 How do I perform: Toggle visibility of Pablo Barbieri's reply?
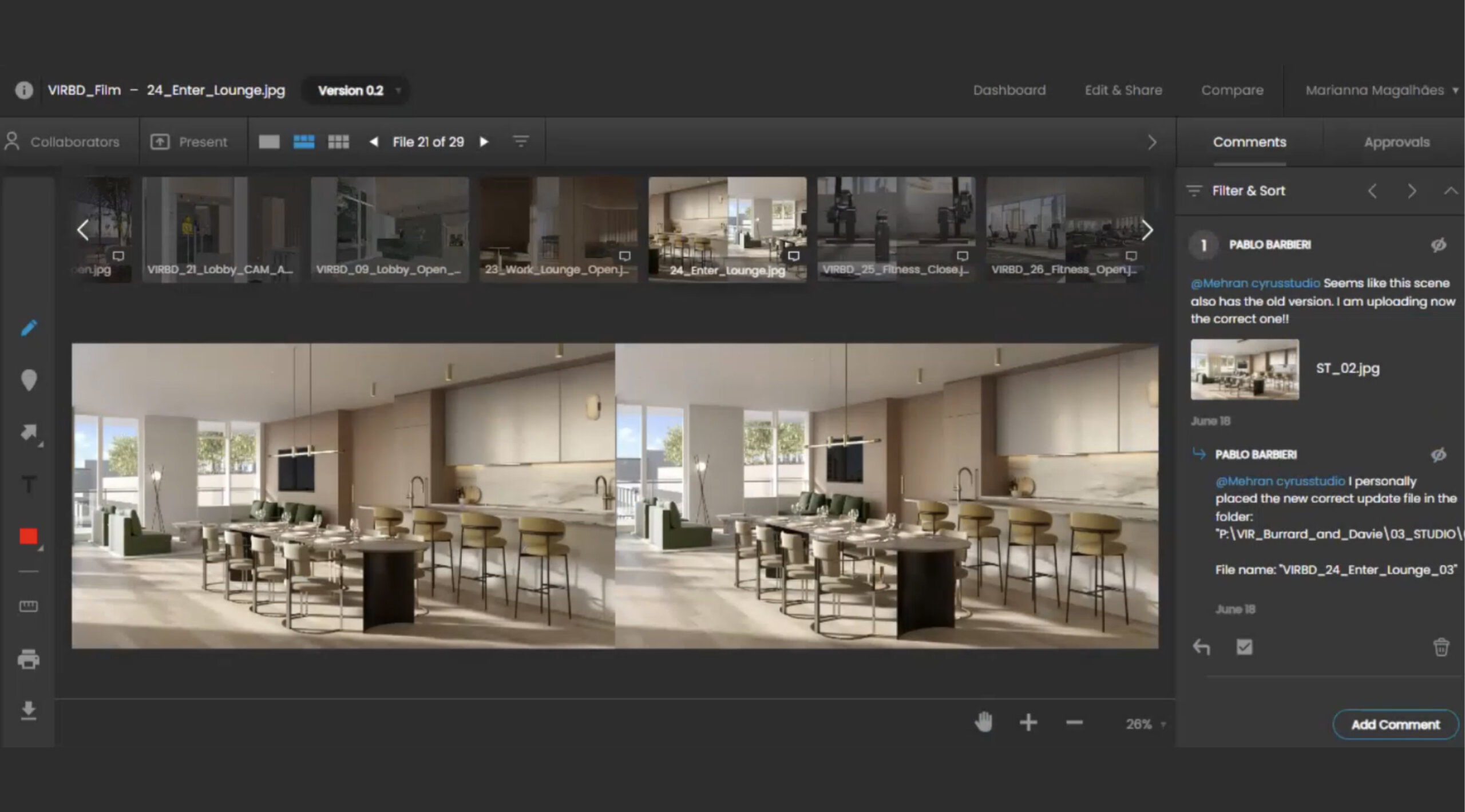click(1439, 455)
